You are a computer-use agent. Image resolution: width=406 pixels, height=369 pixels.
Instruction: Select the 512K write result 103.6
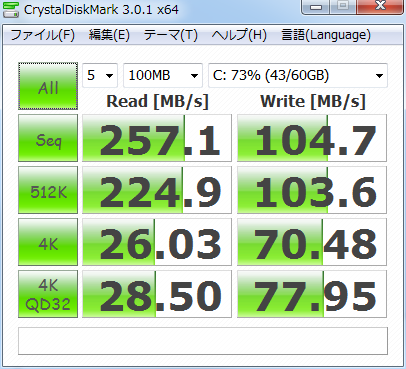tap(312, 190)
